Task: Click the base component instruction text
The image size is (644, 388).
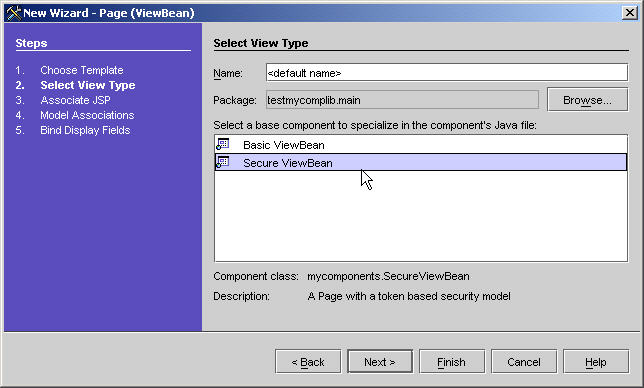Action: (375, 125)
